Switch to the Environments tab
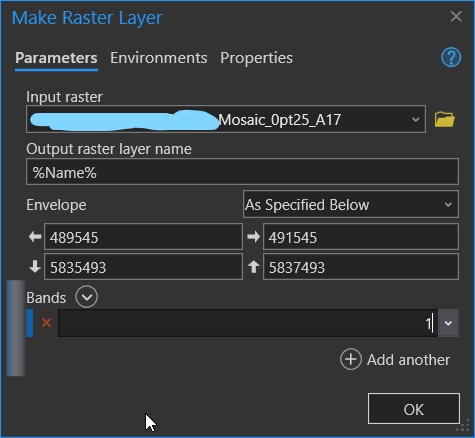This screenshot has width=475, height=438. click(159, 58)
